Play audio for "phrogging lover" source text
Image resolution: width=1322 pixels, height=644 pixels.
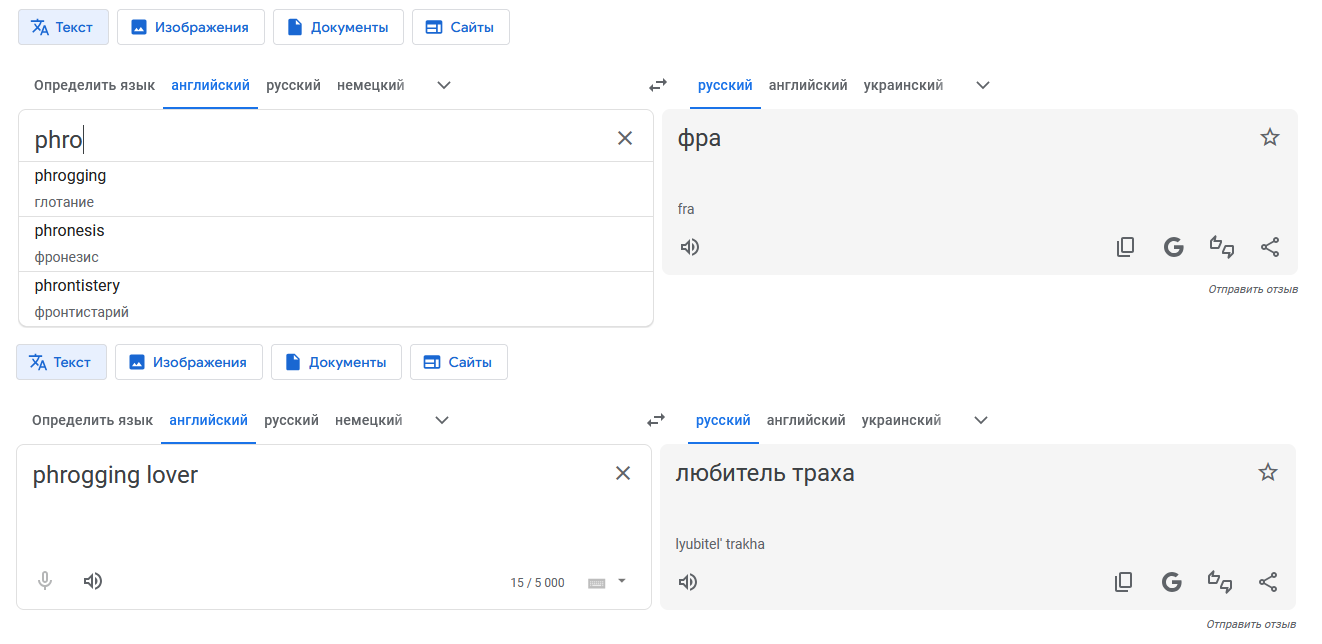[93, 581]
